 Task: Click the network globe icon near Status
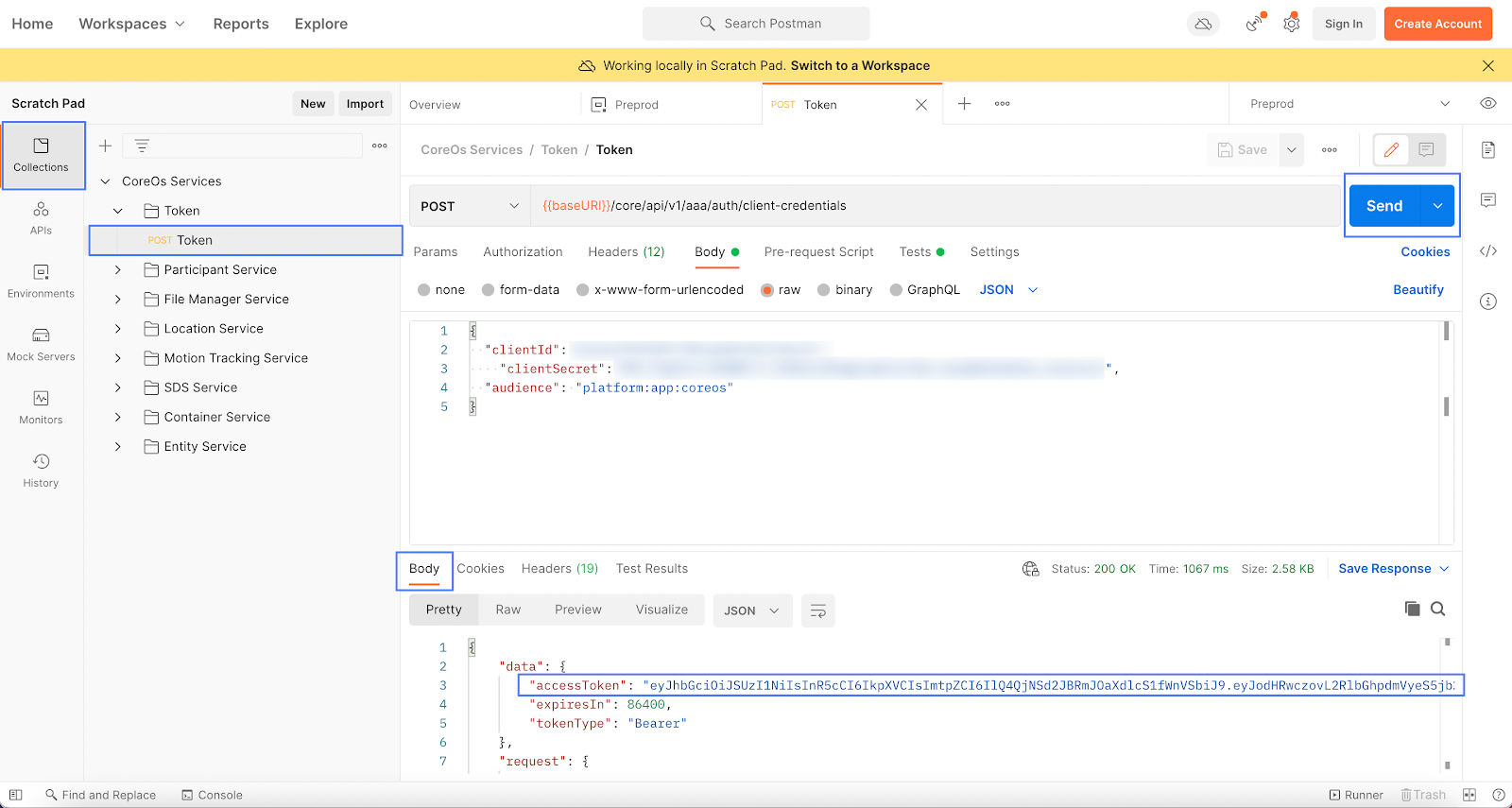(x=1031, y=569)
